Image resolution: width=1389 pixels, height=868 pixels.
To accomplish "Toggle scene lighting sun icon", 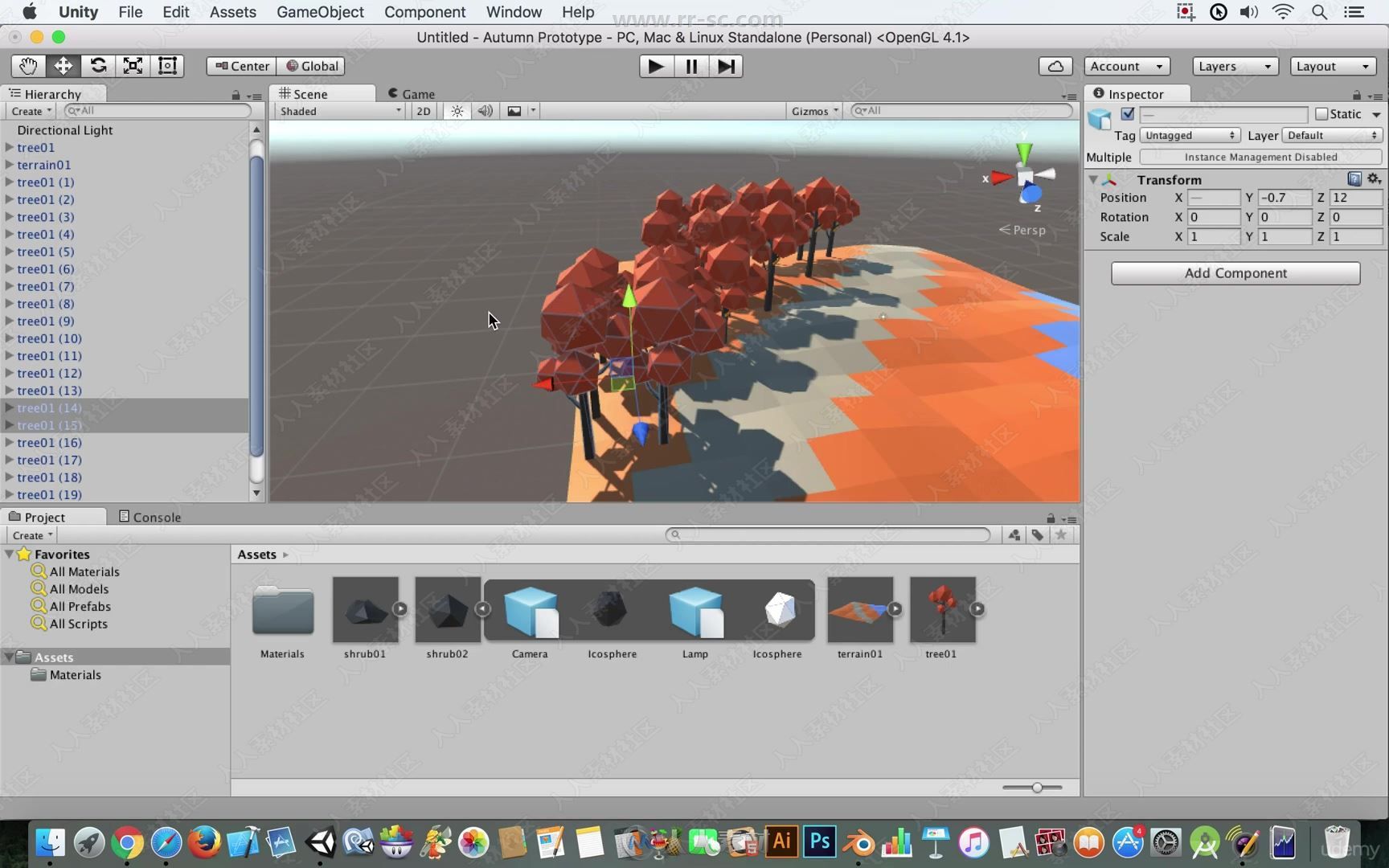I will tap(457, 111).
